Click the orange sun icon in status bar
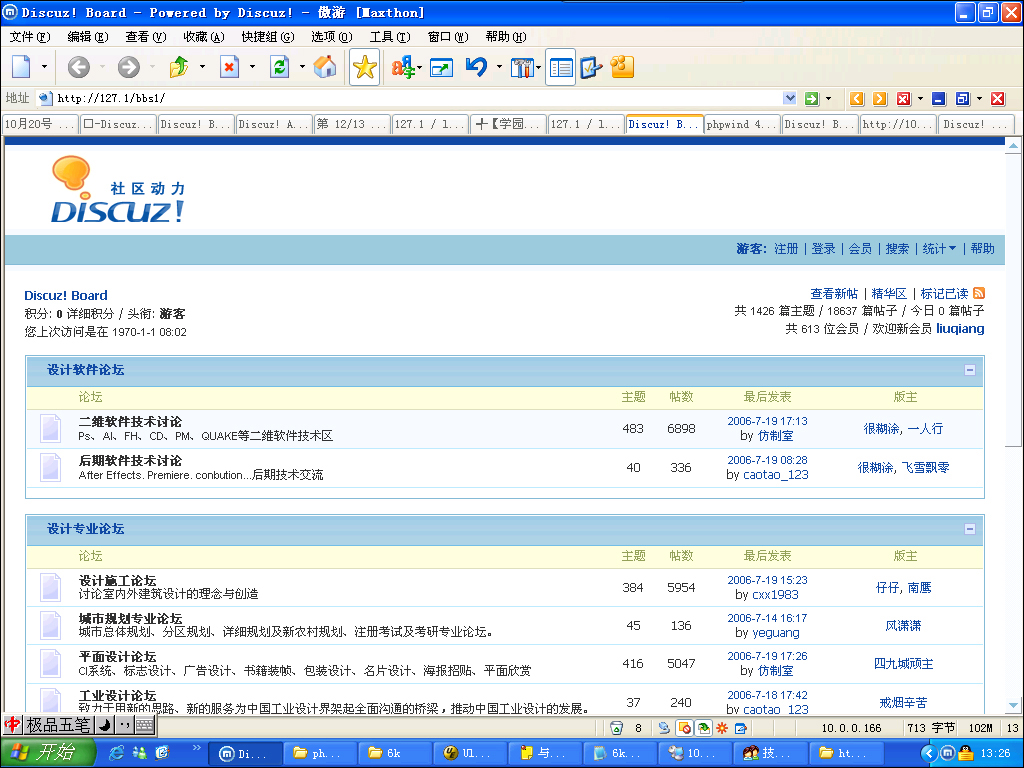The width and height of the screenshot is (1024, 768). (722, 728)
